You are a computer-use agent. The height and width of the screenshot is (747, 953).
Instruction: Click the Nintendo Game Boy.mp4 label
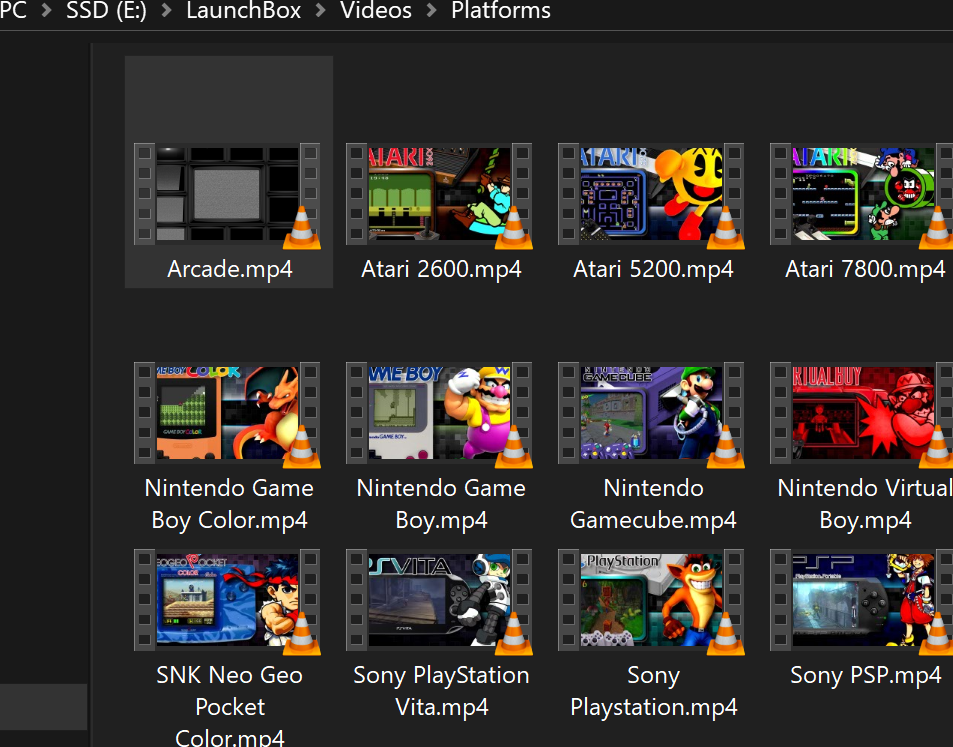point(441,504)
